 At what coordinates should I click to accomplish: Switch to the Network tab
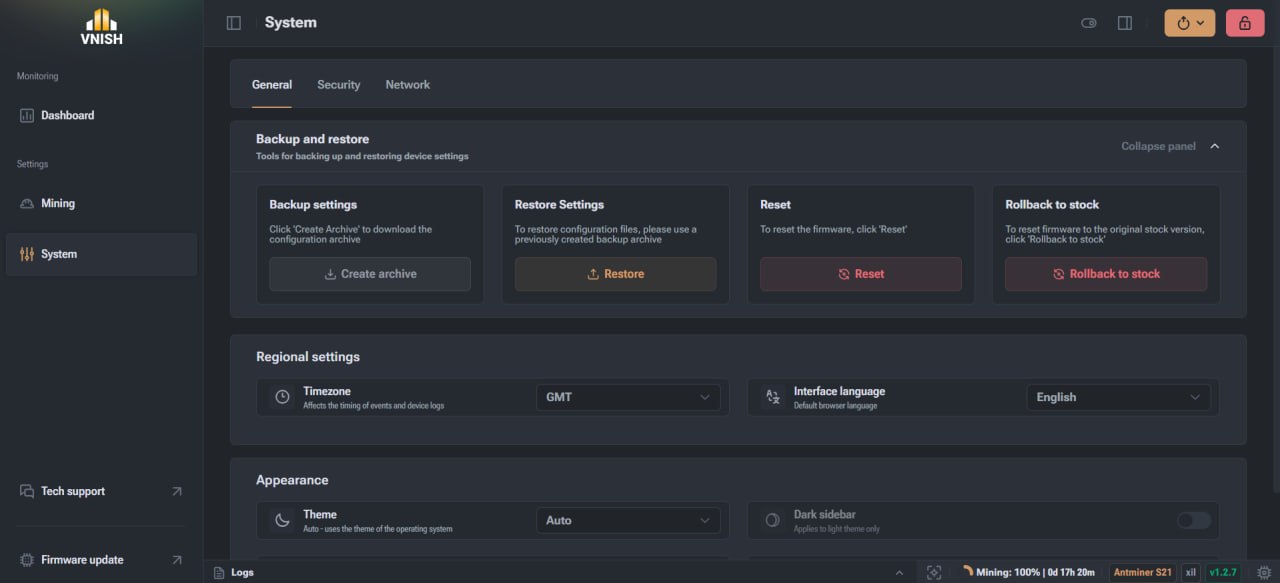point(408,85)
